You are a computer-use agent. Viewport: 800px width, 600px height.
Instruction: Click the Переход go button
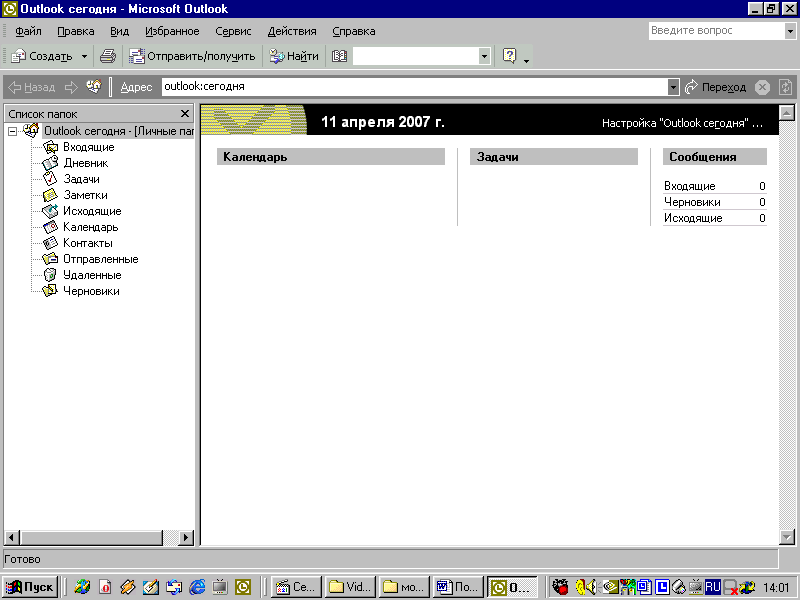click(x=715, y=87)
